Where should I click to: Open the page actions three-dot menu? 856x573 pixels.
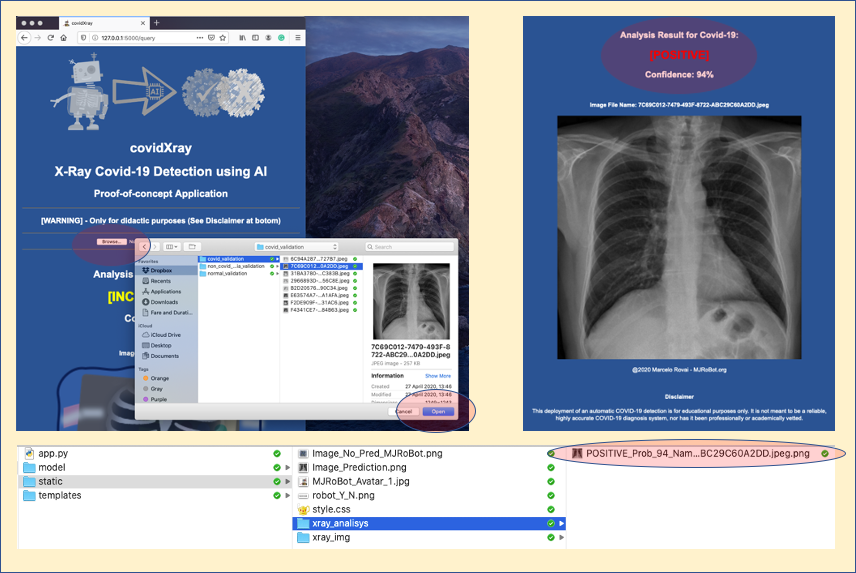pyautogui.click(x=199, y=38)
